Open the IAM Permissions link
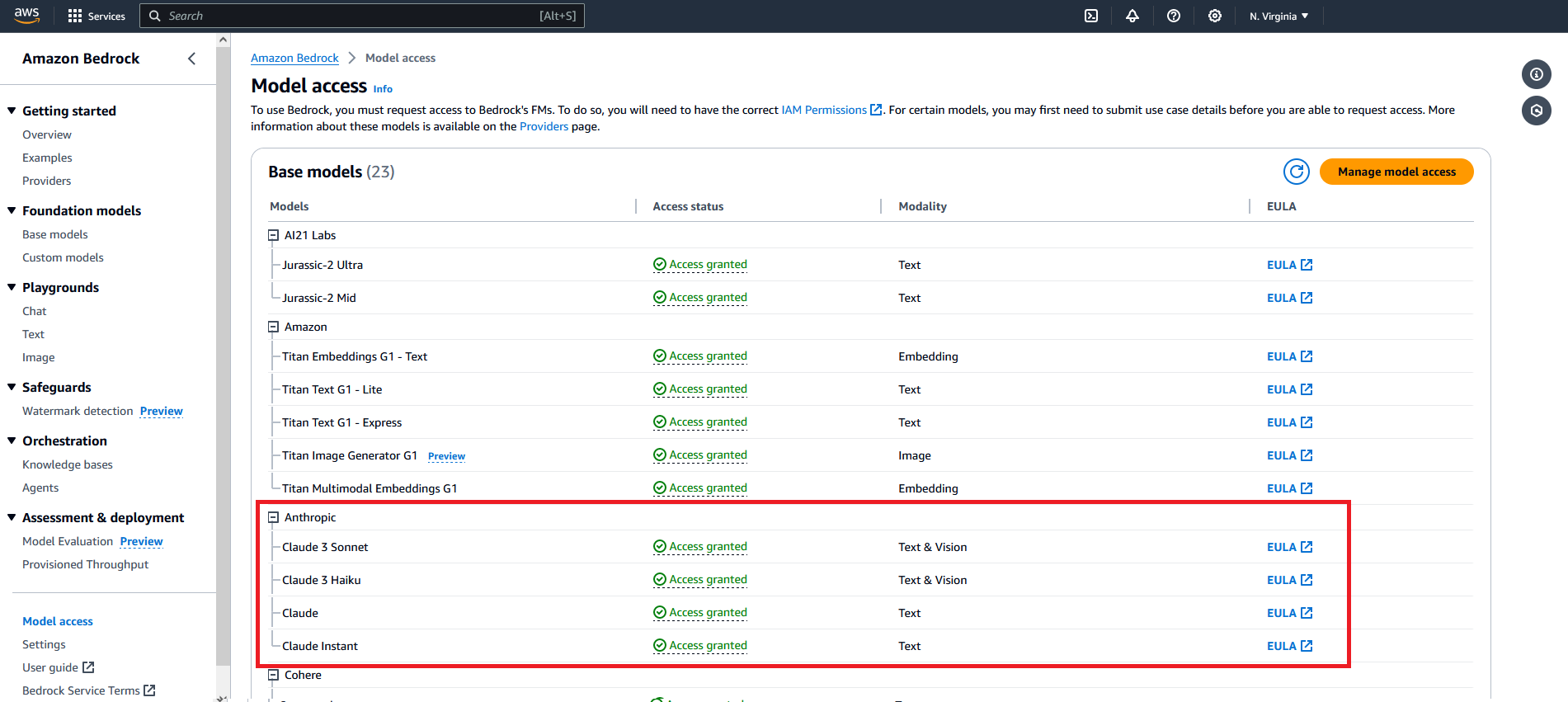Image resolution: width=1568 pixels, height=702 pixels. pos(824,110)
